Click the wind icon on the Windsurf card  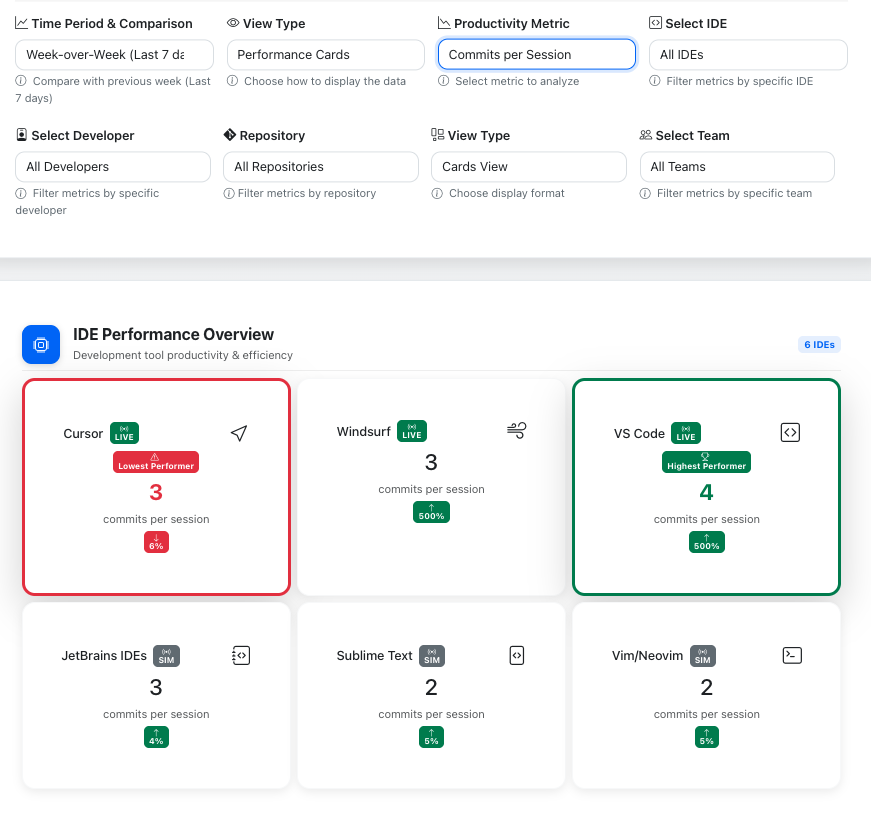[516, 430]
